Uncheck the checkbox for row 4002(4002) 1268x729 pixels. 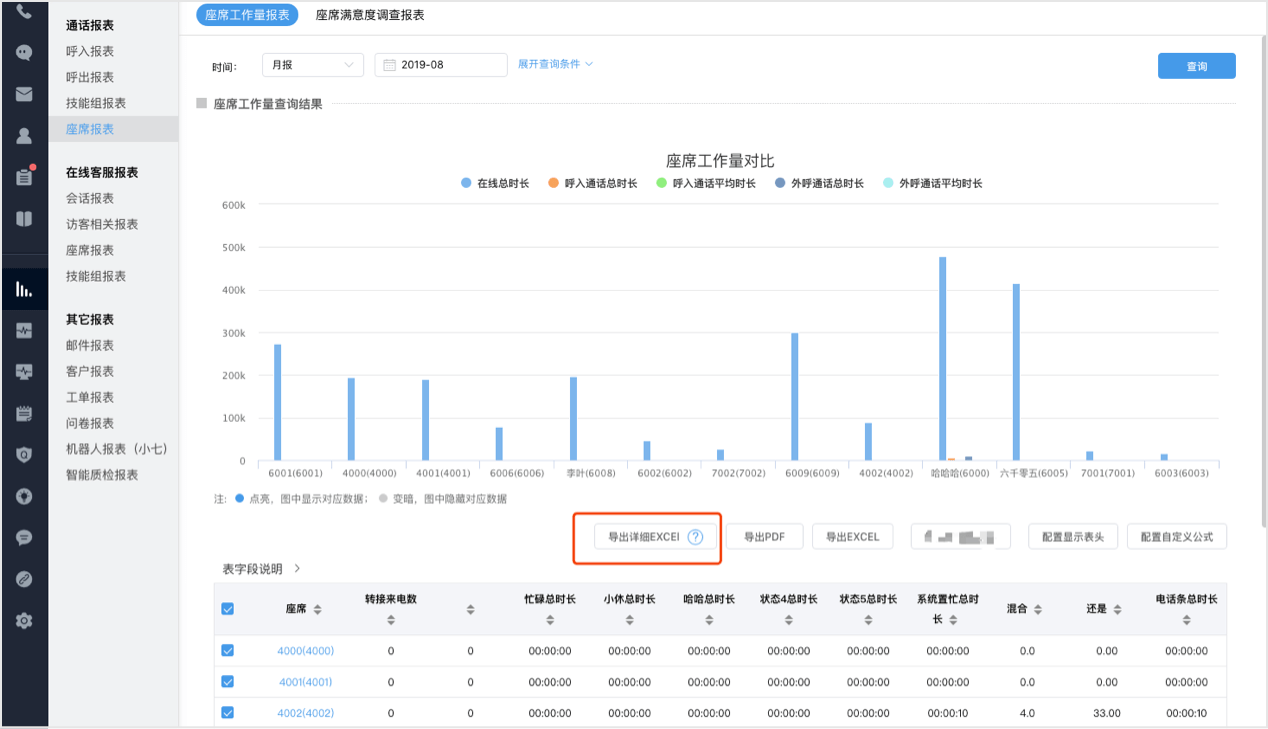[227, 713]
